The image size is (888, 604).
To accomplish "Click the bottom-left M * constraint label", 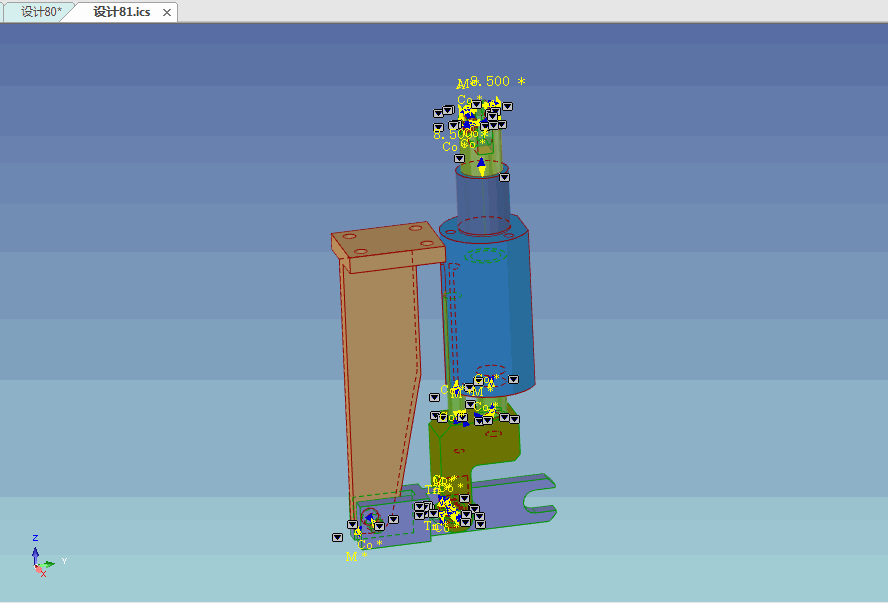I will [354, 557].
